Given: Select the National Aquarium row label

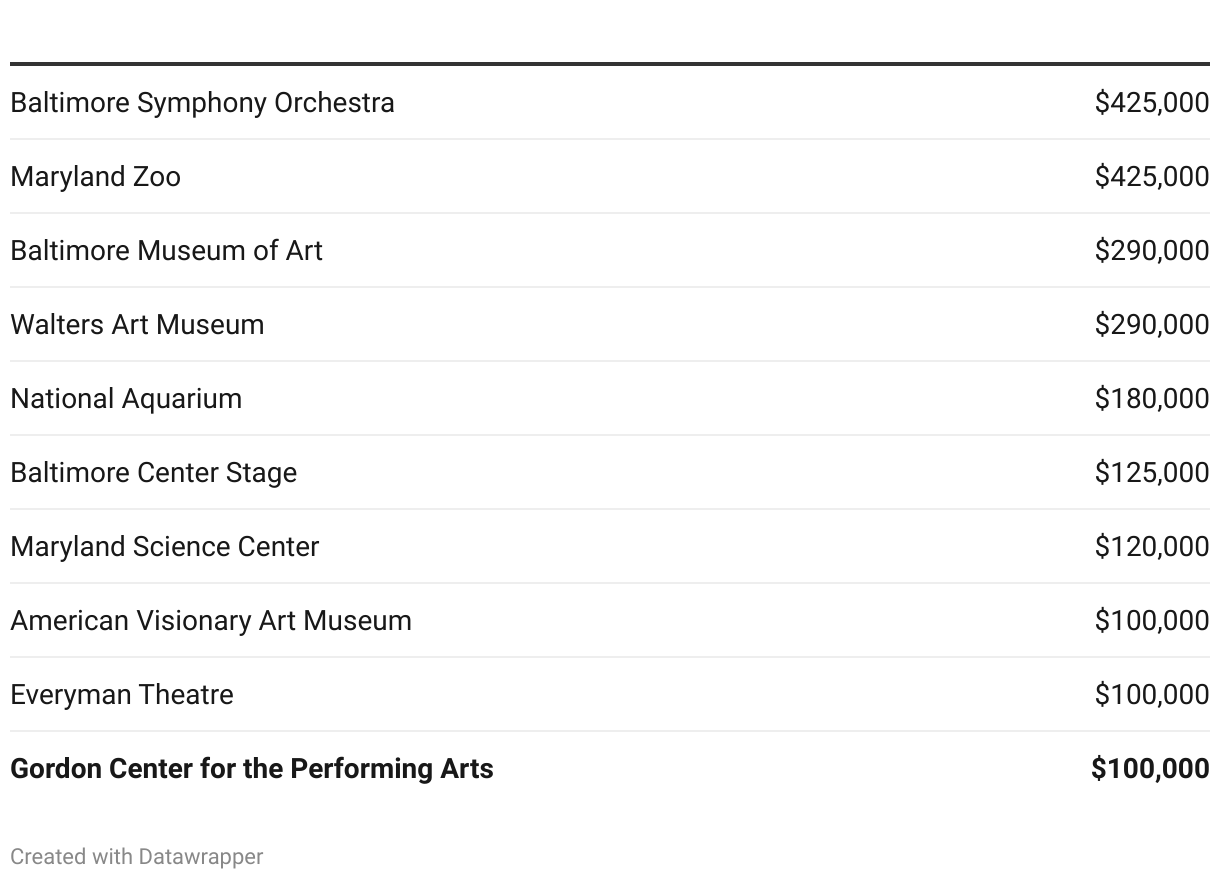Looking at the screenshot, I should pos(126,399).
